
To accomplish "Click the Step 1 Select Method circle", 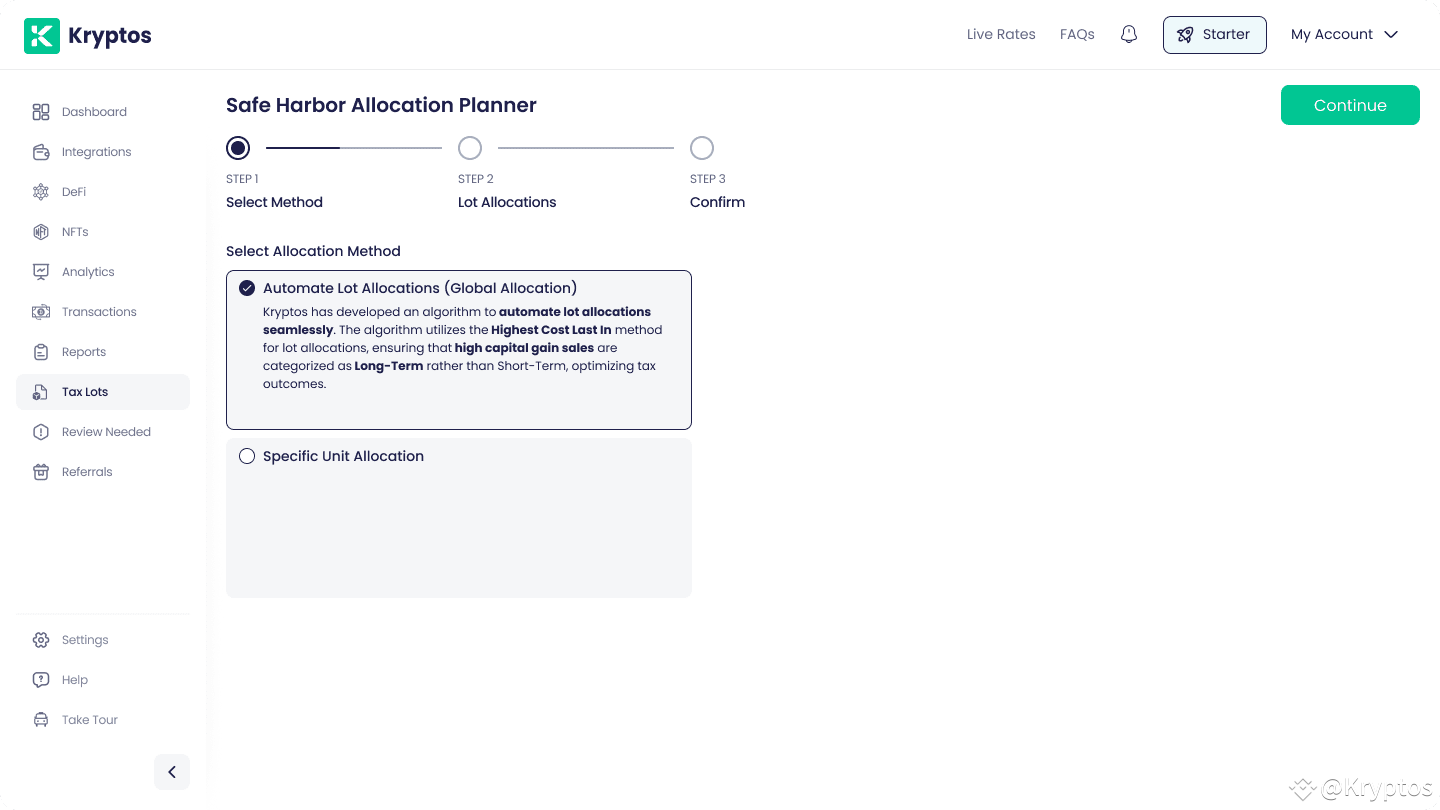I will click(x=238, y=148).
